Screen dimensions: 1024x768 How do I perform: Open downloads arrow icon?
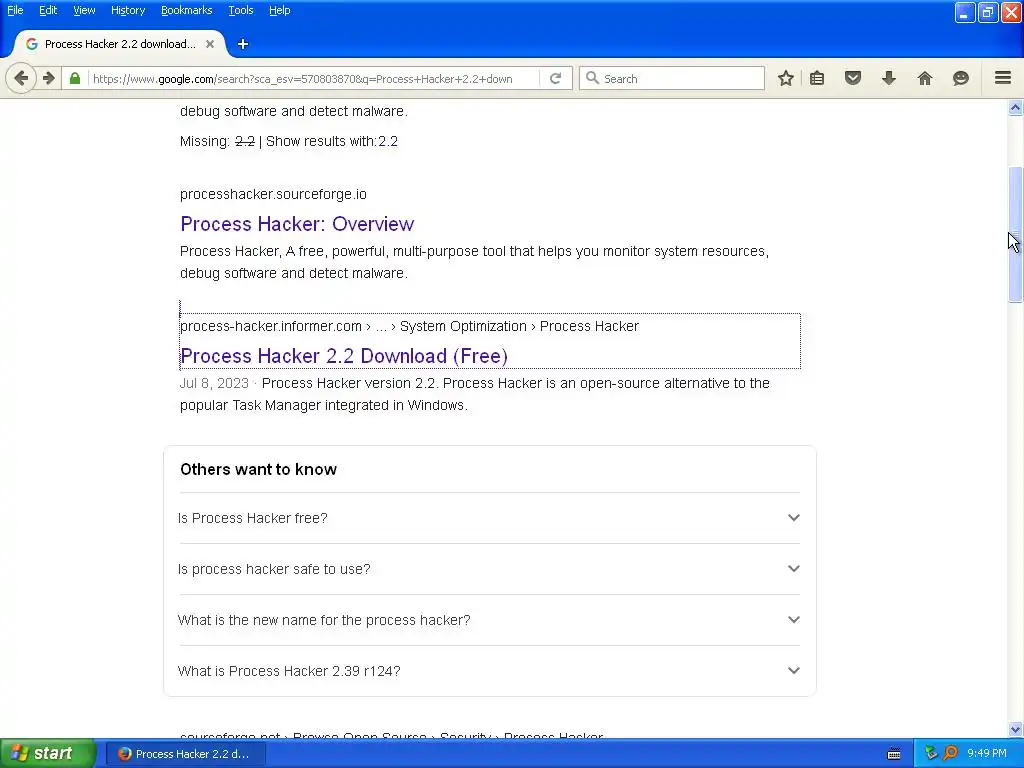pyautogui.click(x=889, y=78)
